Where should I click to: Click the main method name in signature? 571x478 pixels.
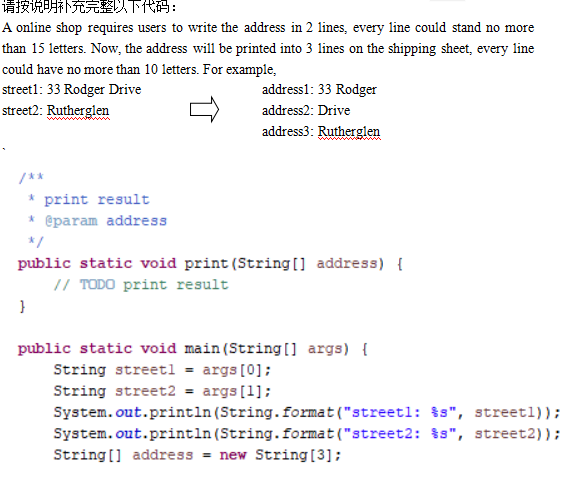[202, 349]
